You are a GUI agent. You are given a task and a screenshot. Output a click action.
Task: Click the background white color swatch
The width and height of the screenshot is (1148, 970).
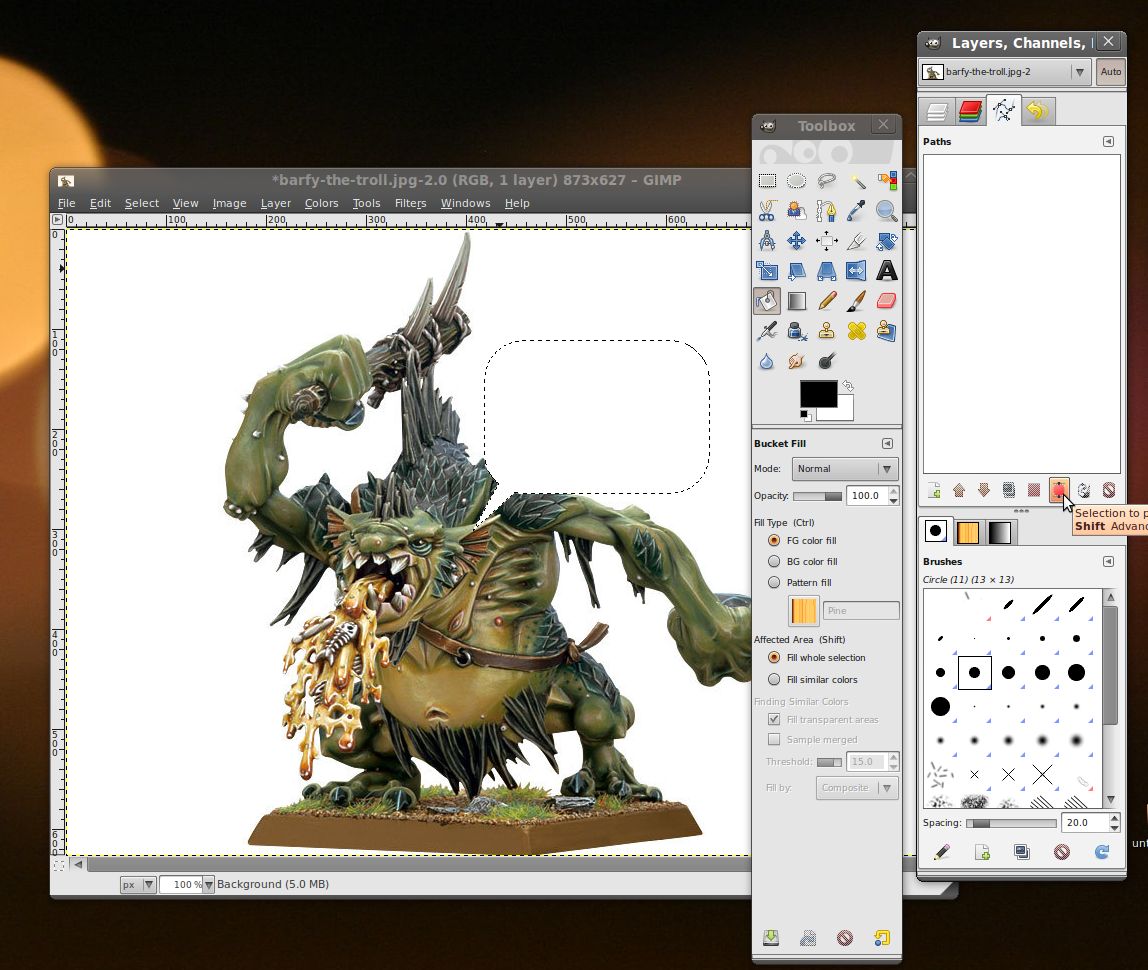click(845, 412)
